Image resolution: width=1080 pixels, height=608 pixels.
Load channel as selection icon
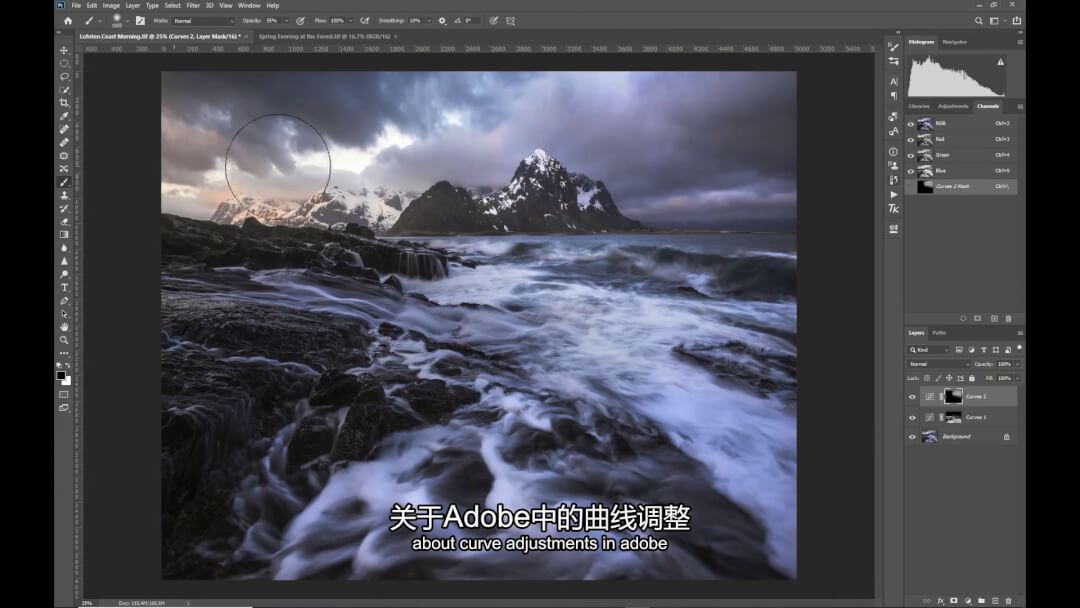pyautogui.click(x=963, y=318)
